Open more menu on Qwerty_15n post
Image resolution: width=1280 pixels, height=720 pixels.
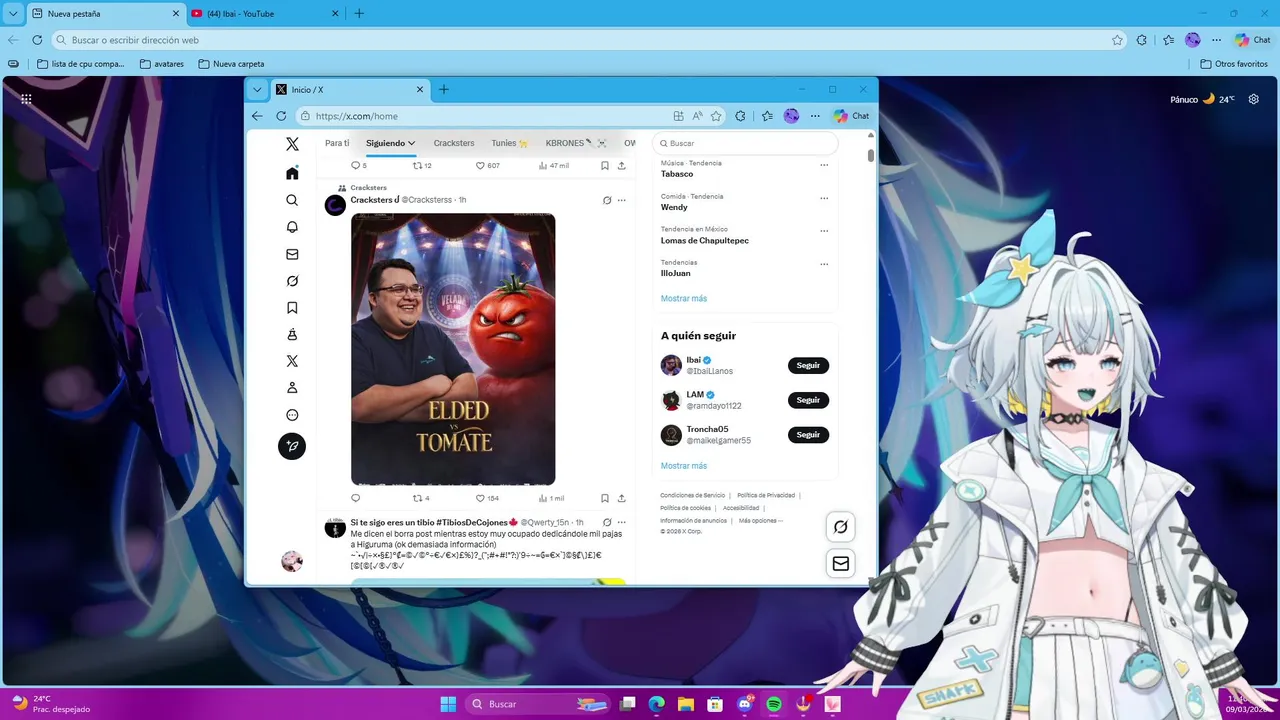[621, 522]
